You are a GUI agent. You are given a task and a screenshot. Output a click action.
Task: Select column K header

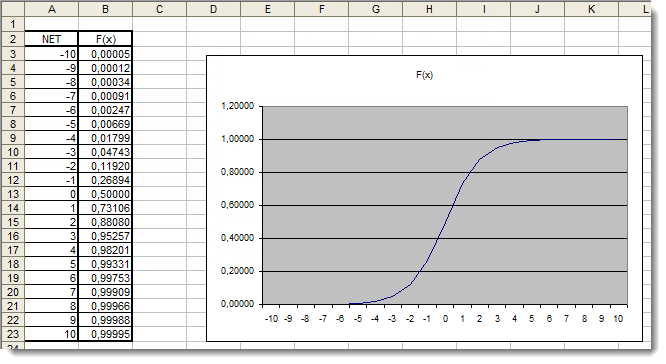[x=591, y=9]
